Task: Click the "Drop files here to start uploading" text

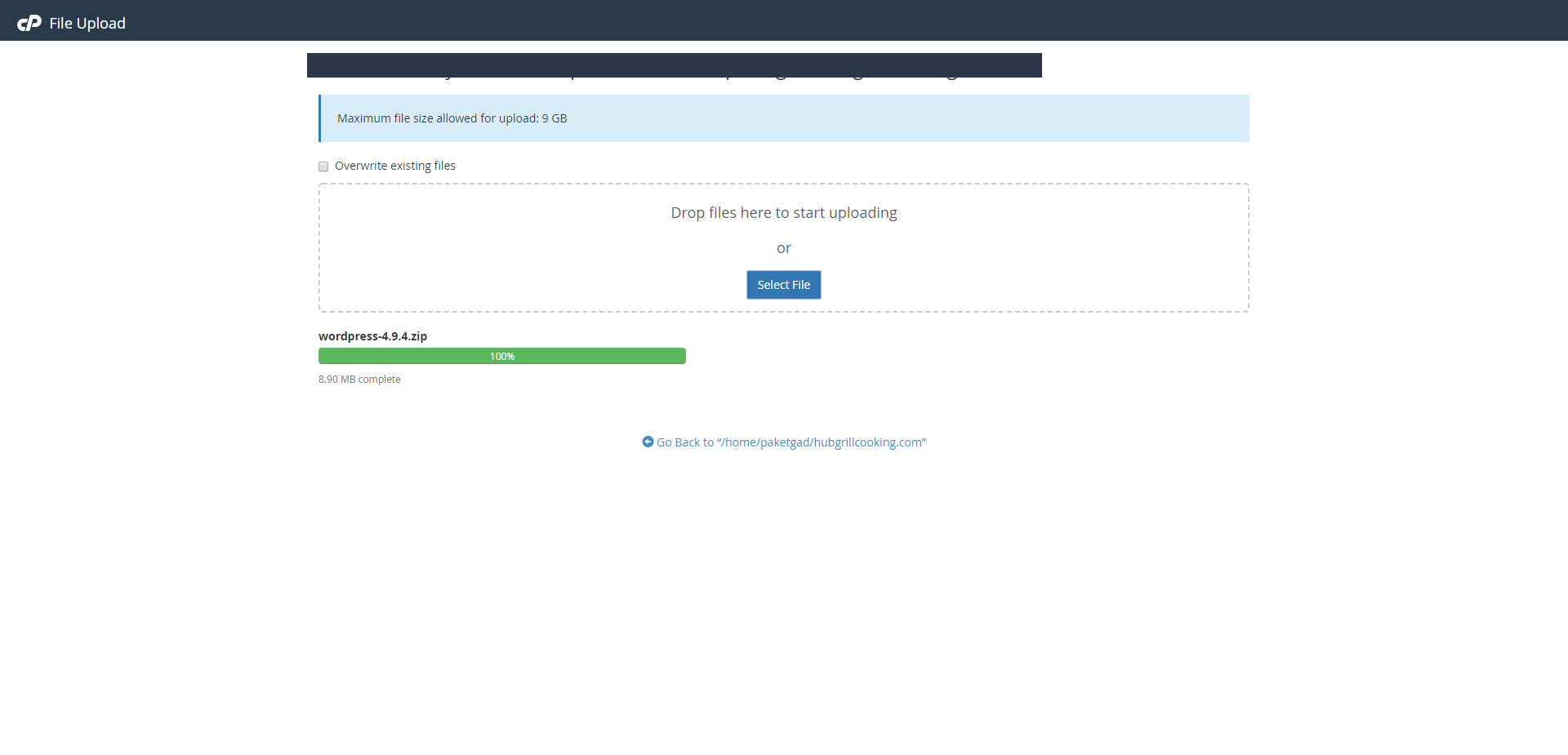Action: pos(783,213)
